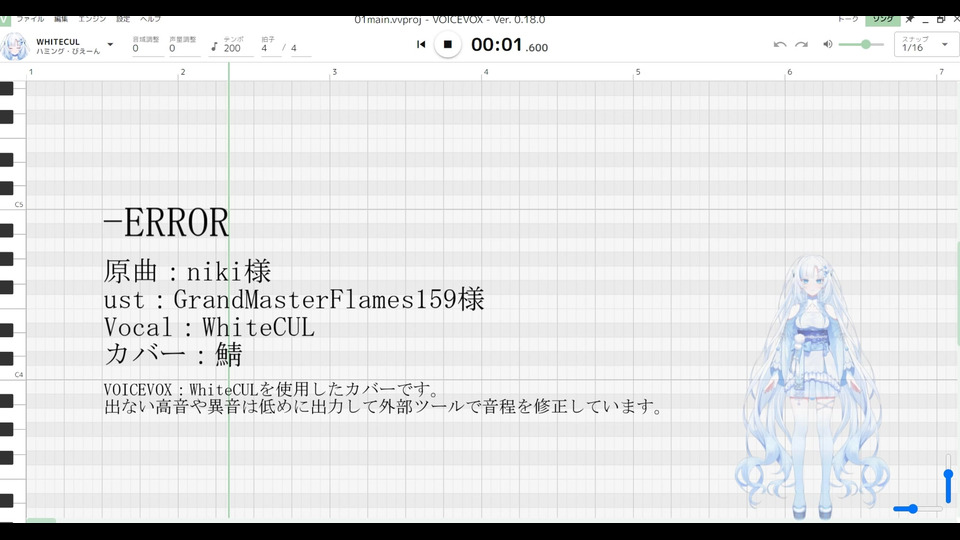Click the vertical scrollbar at right edge
This screenshot has height=540, width=960.
coord(958,293)
